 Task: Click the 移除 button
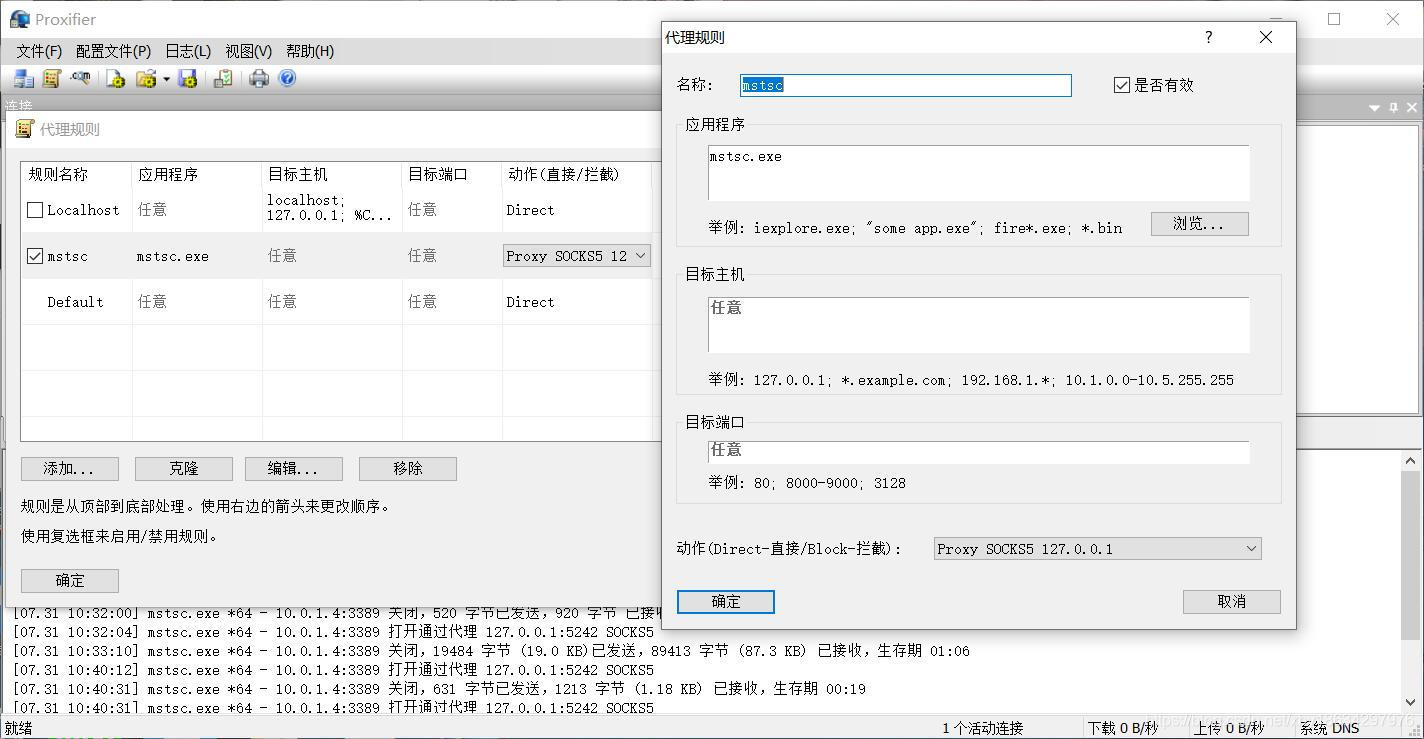coord(408,469)
